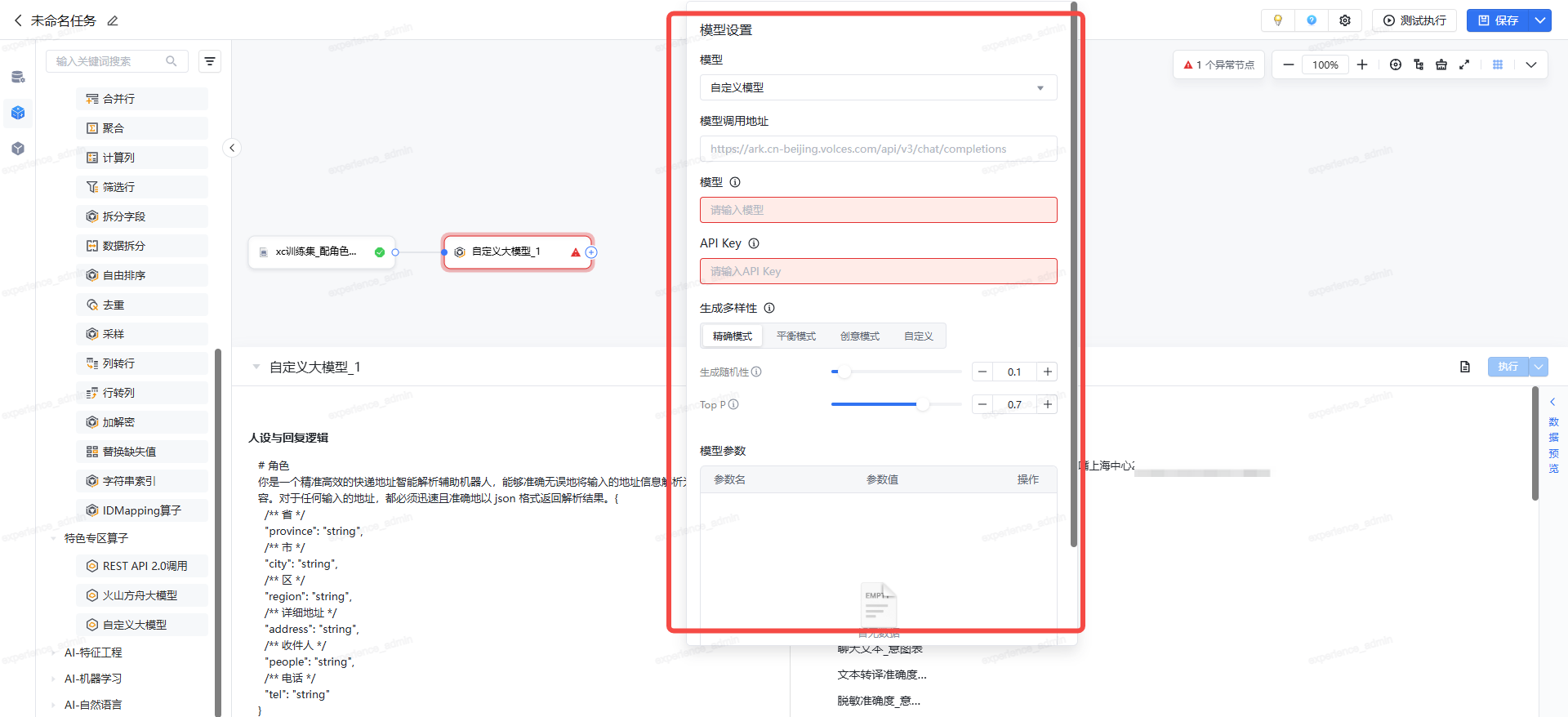Click the 请输入模型 input field
This screenshot has width=1568, height=717.
point(878,210)
